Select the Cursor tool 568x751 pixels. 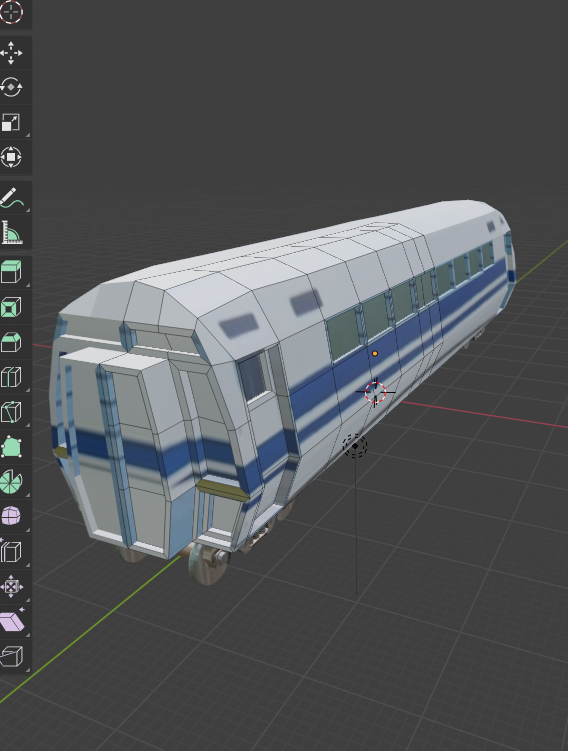coord(11,12)
